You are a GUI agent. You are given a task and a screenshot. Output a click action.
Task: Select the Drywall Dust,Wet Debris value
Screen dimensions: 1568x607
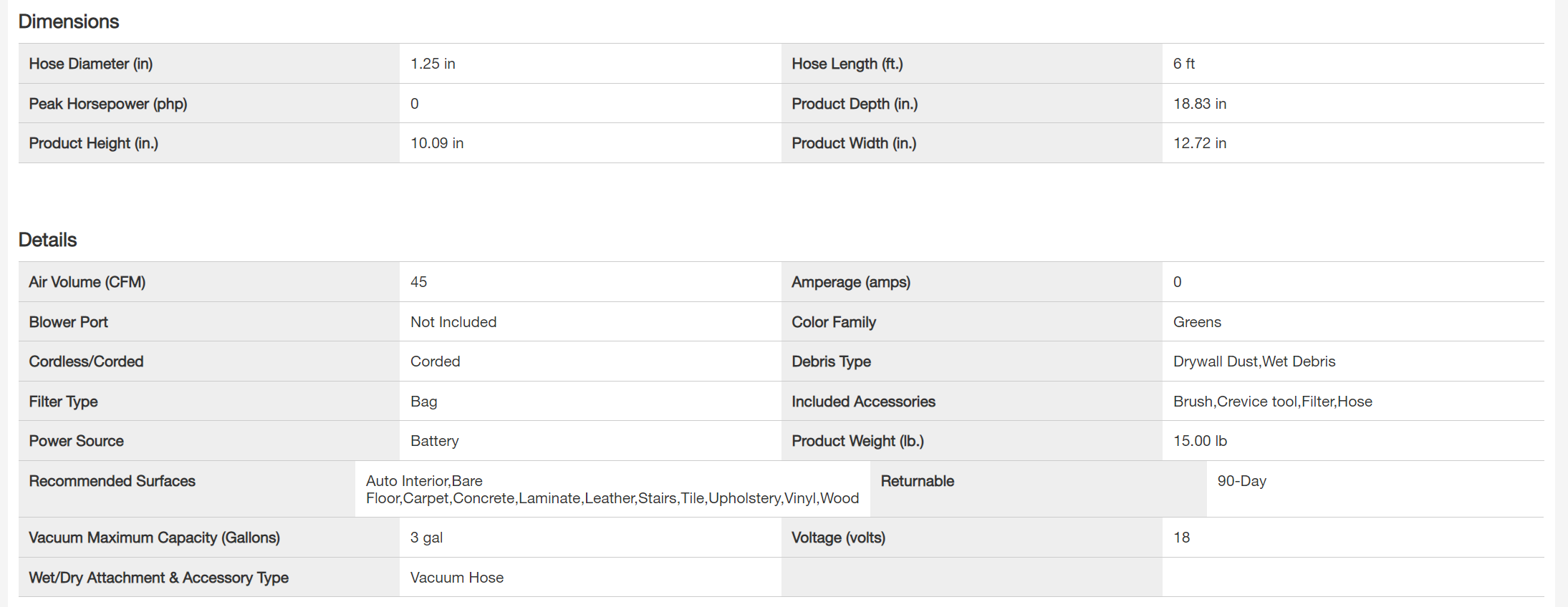pyautogui.click(x=1254, y=361)
